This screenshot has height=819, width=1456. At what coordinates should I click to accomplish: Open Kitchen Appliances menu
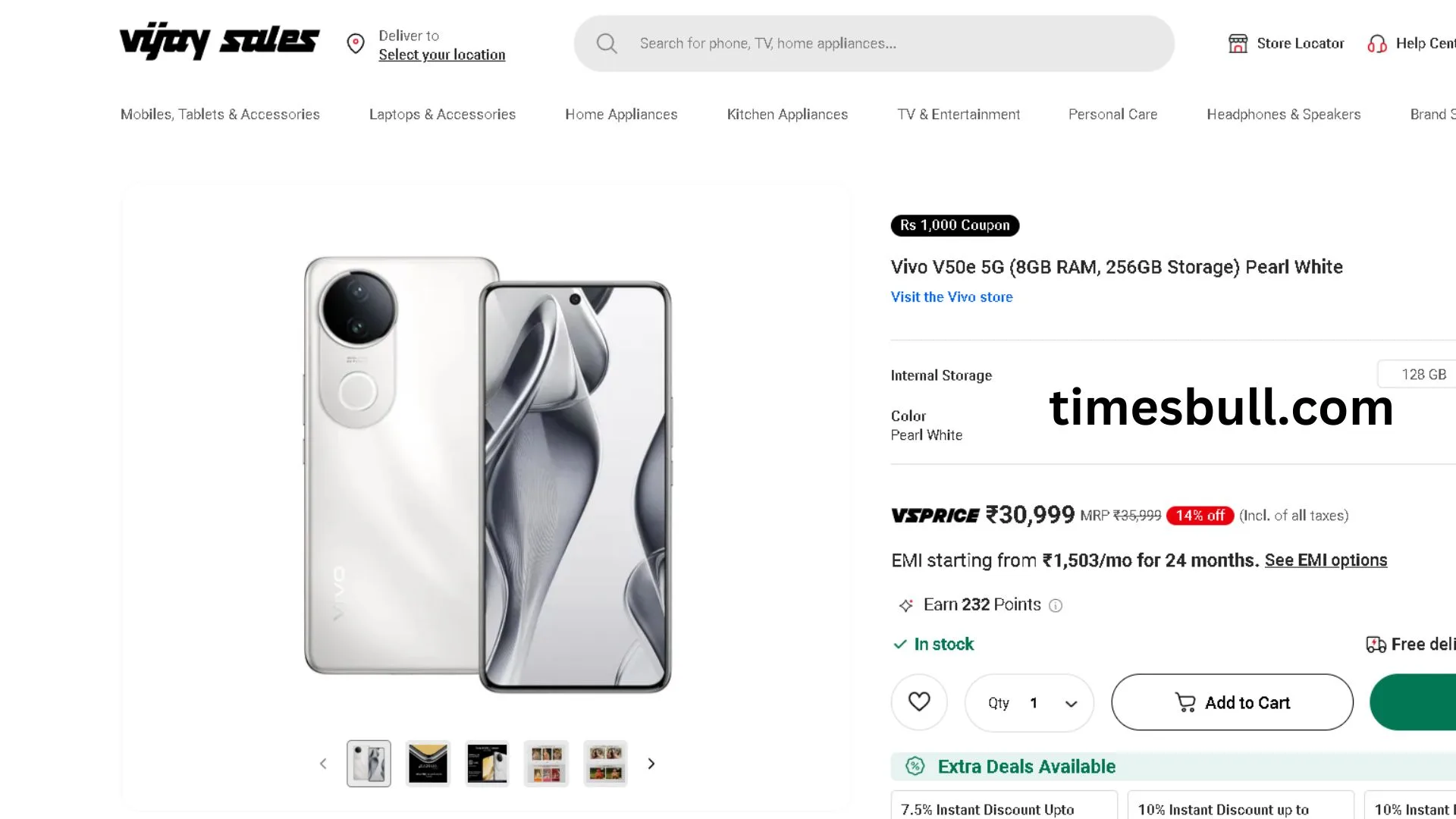(787, 115)
